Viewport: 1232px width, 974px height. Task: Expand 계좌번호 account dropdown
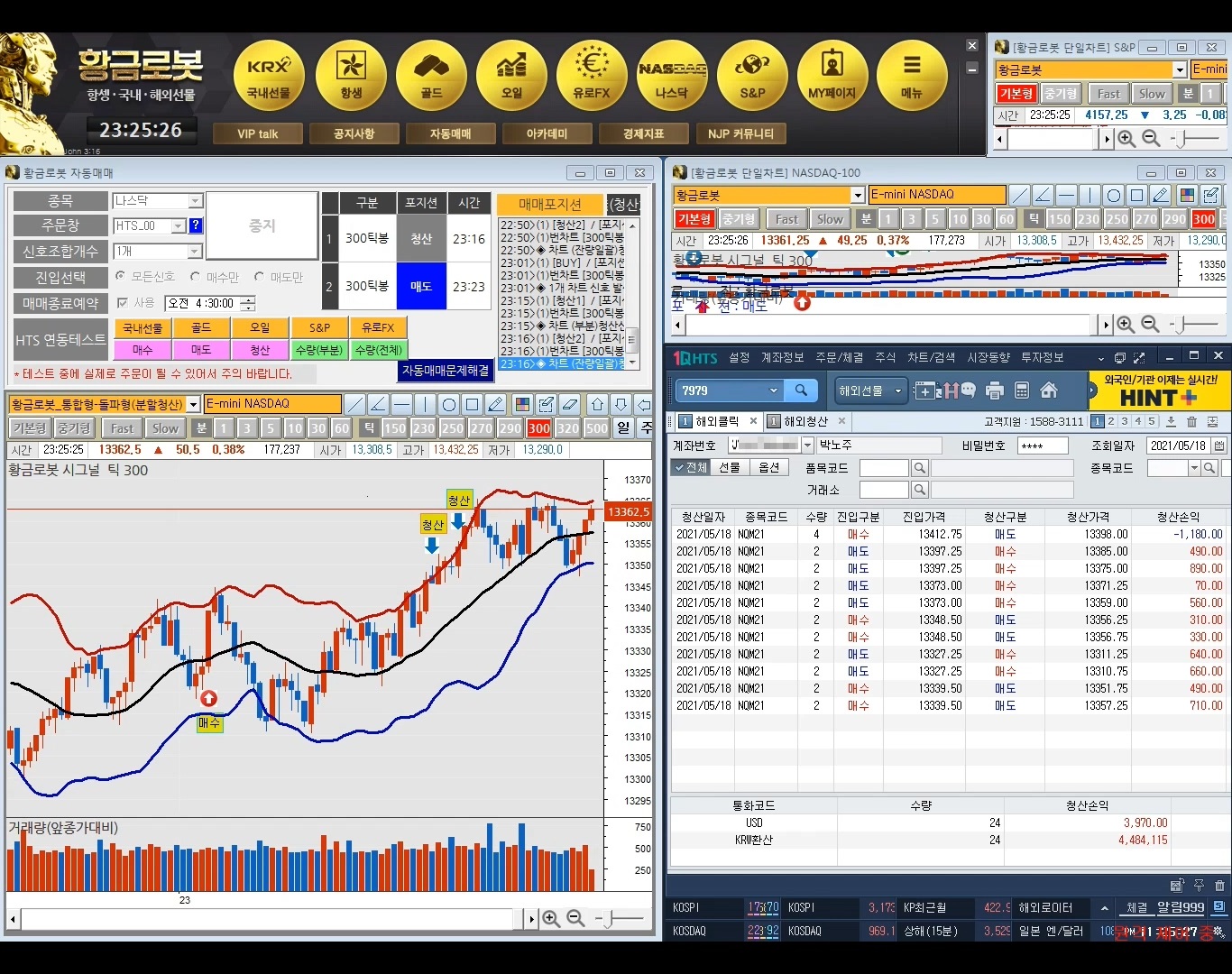click(806, 446)
